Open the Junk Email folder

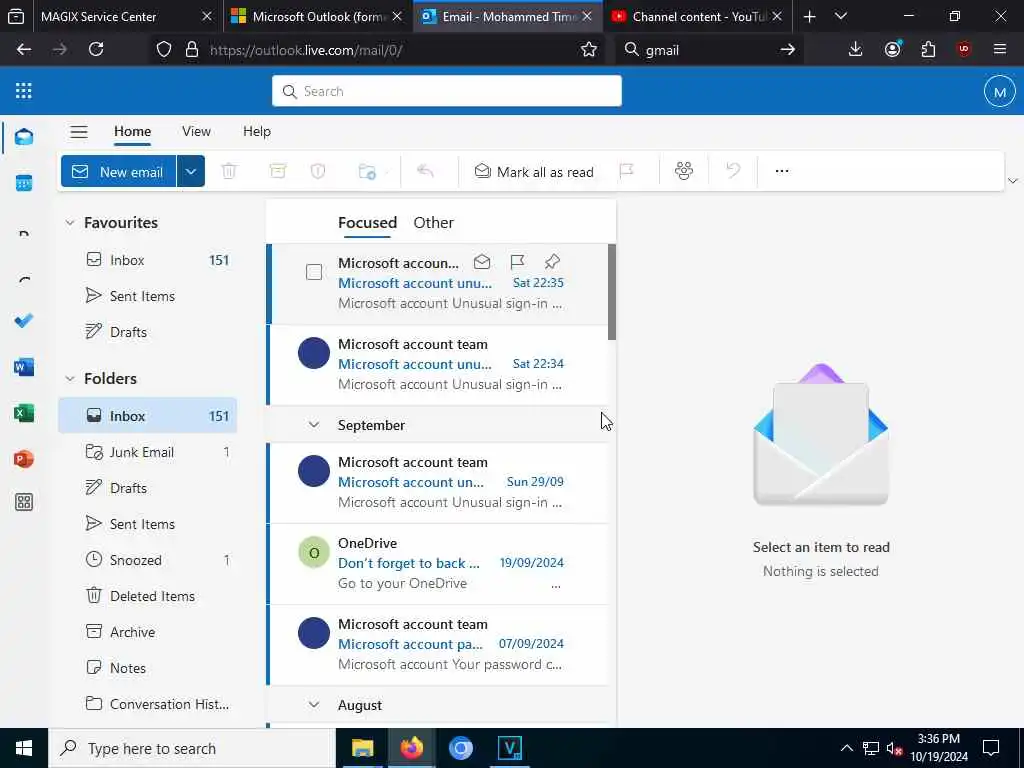[148, 453]
